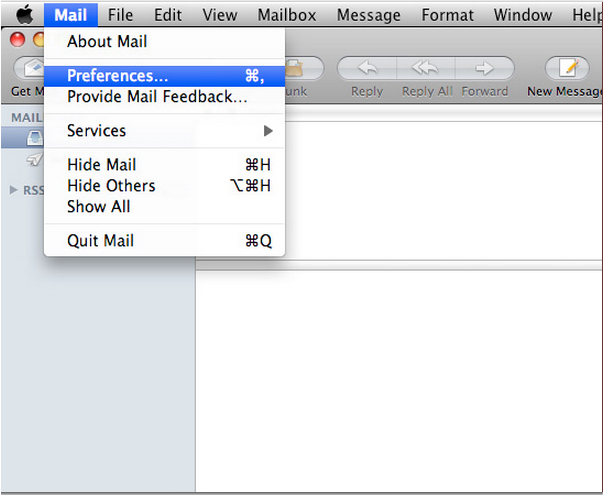This screenshot has width=603, height=497.
Task: Select Show All
Action: pyautogui.click(x=165, y=207)
